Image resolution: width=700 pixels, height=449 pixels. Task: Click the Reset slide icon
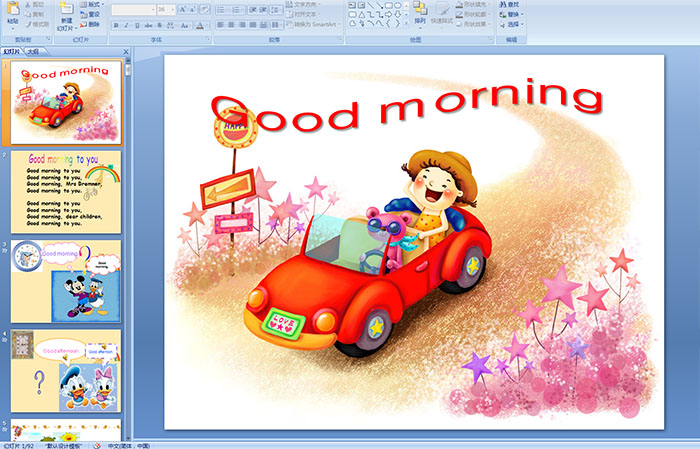point(84,14)
